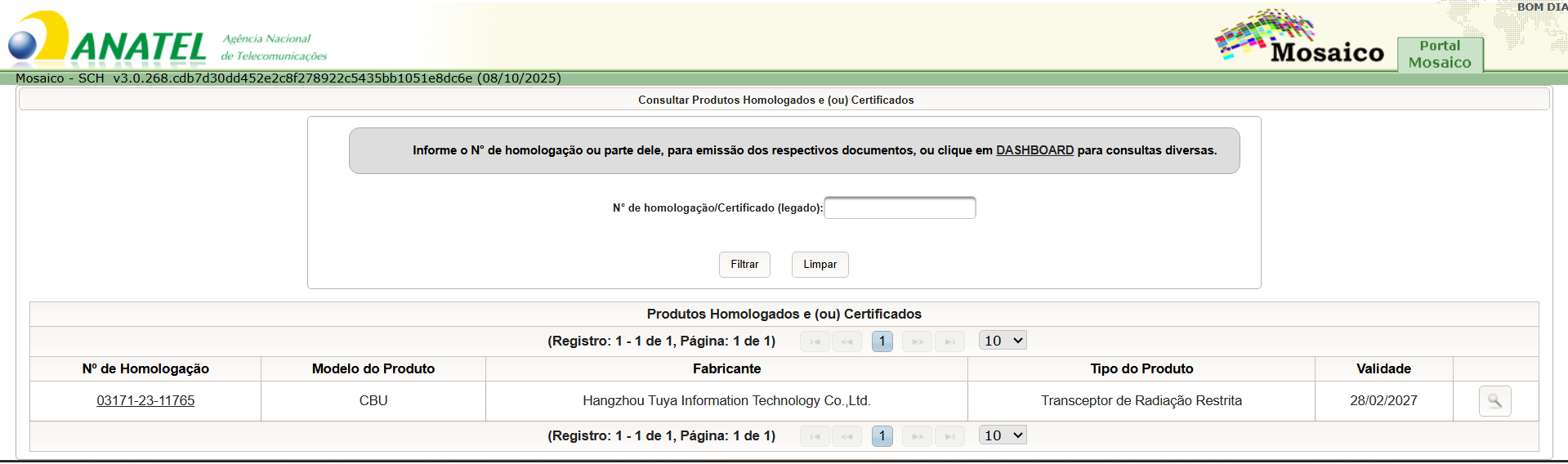
Task: Focus the Nº de homologação/Certificado input field
Action: click(x=900, y=207)
